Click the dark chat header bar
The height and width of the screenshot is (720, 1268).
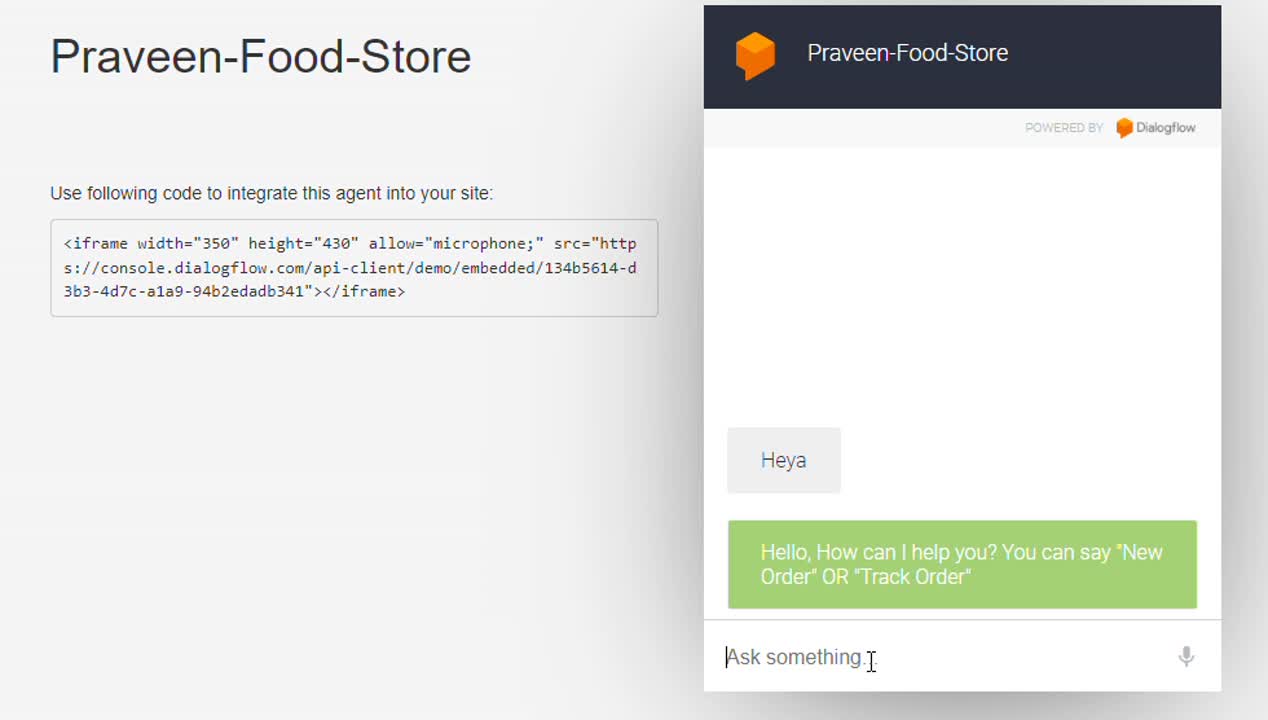pyautogui.click(x=962, y=57)
